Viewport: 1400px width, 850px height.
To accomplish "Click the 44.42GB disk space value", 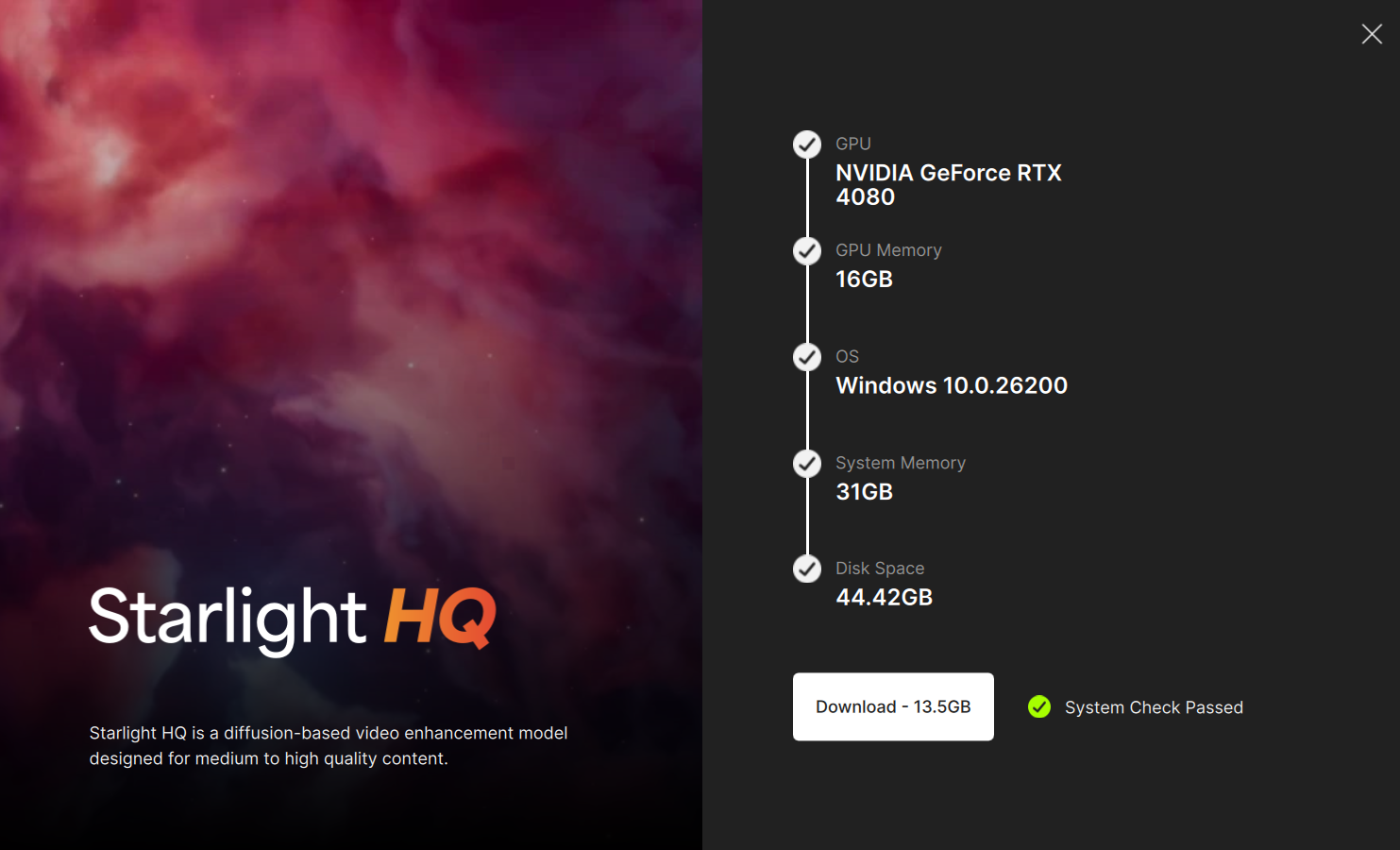I will (x=884, y=597).
